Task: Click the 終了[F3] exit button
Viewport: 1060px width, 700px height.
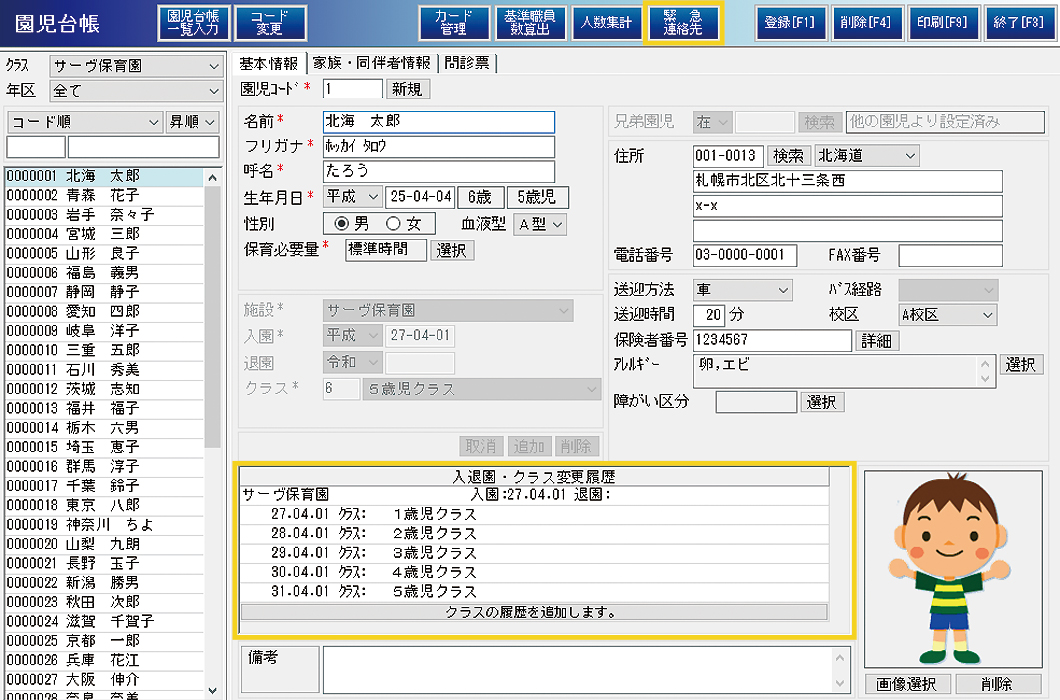Action: (x=1018, y=22)
